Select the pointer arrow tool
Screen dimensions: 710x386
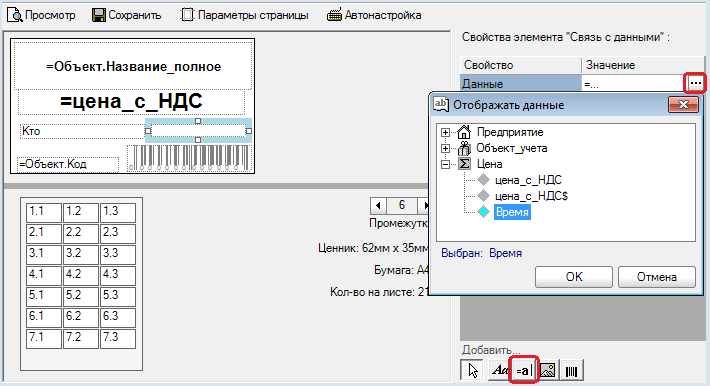pos(472,370)
